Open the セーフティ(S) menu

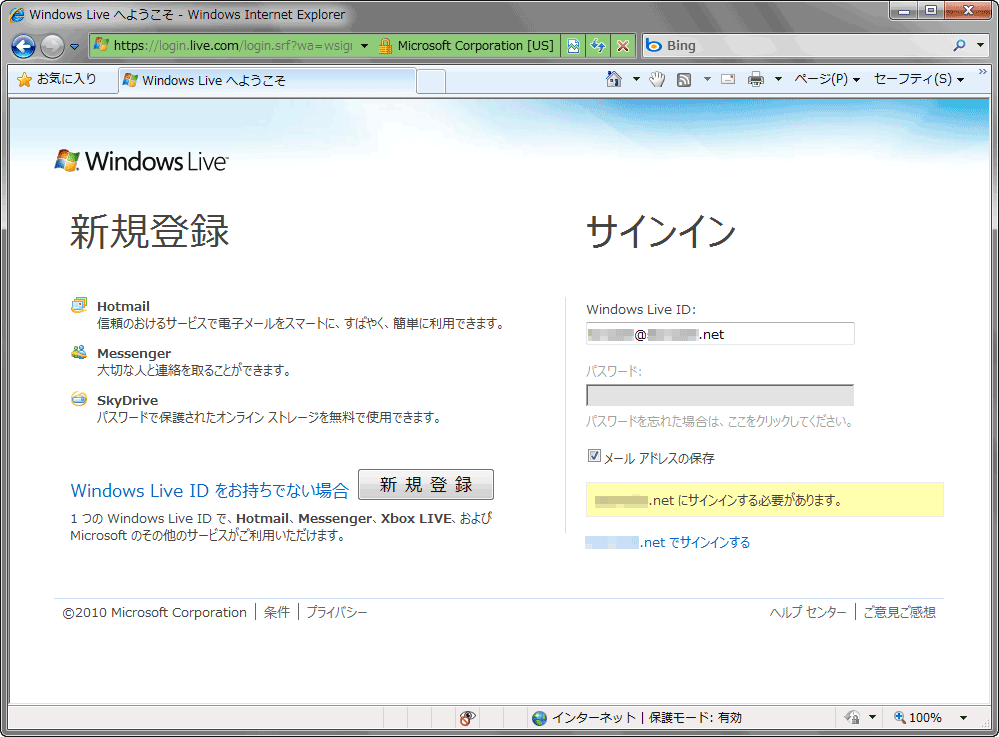919,79
